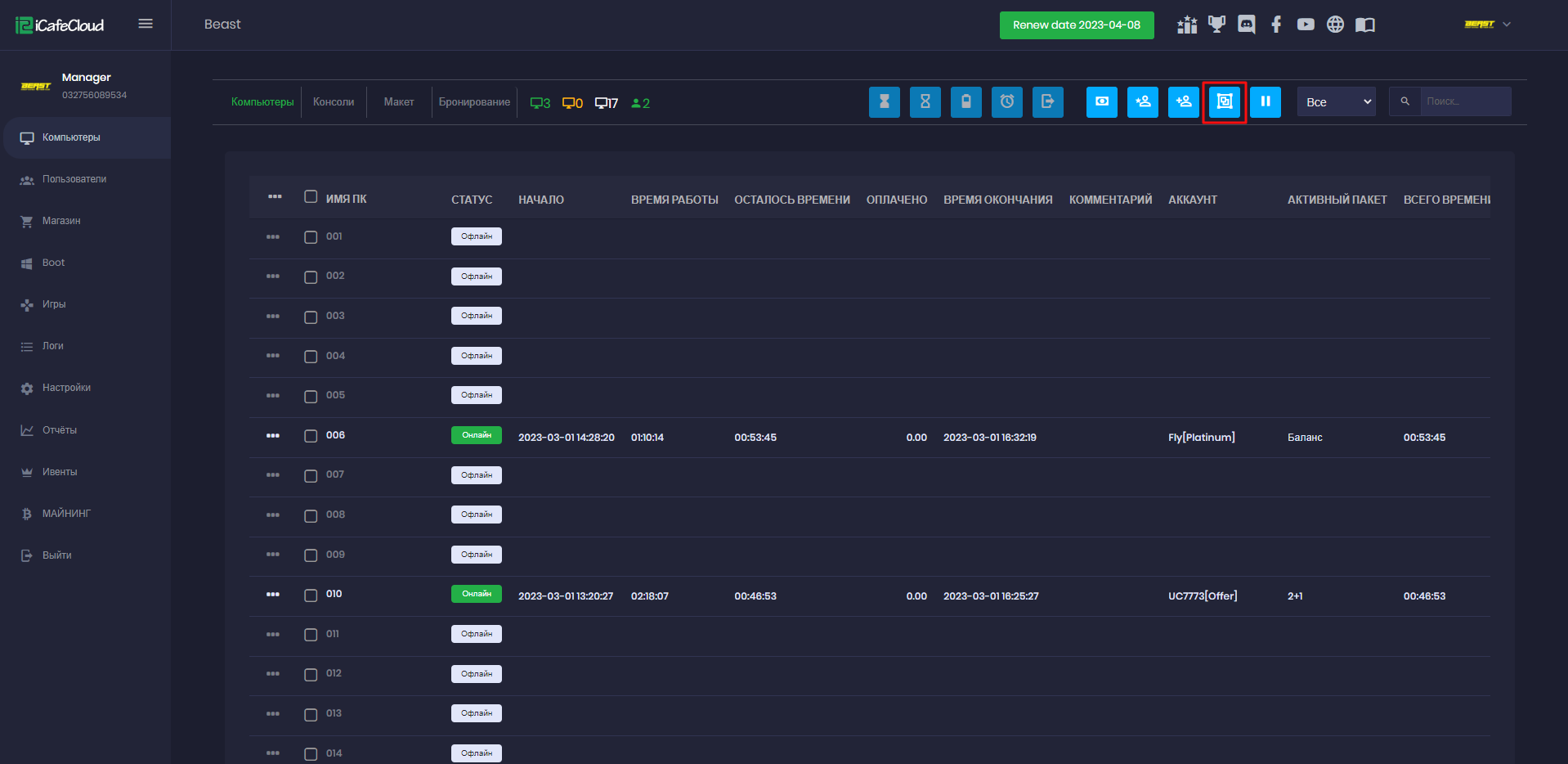Click the pause toolbar button
This screenshot has height=764, width=1568.
[1265, 102]
